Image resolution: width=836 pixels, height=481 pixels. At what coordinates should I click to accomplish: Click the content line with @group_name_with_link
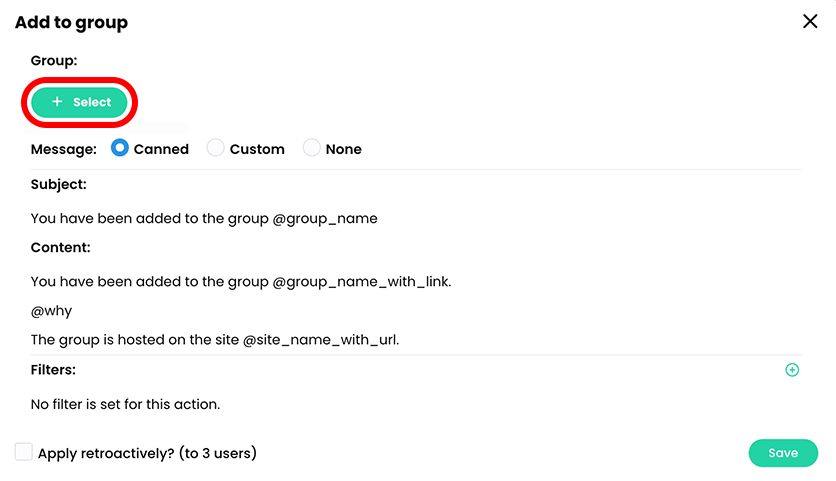click(241, 282)
